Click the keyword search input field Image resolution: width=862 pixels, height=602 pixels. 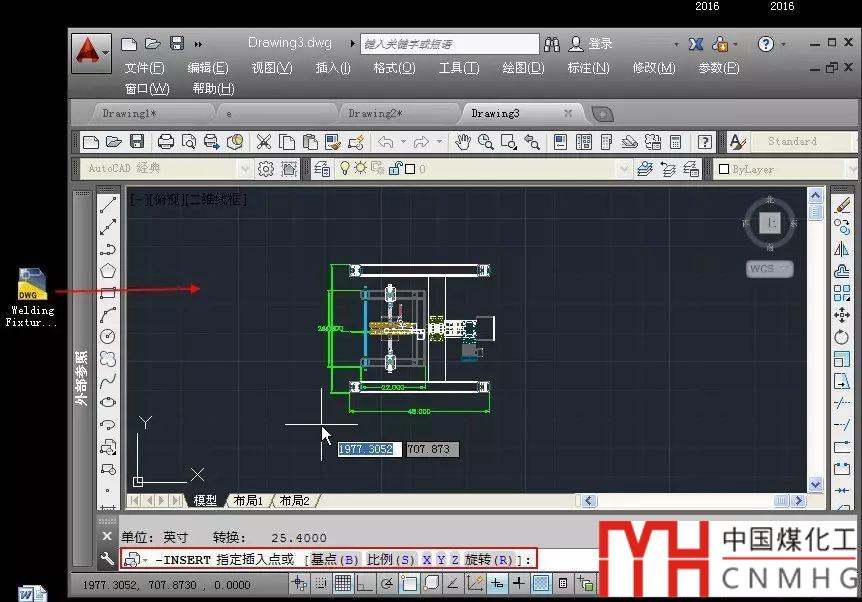[447, 44]
